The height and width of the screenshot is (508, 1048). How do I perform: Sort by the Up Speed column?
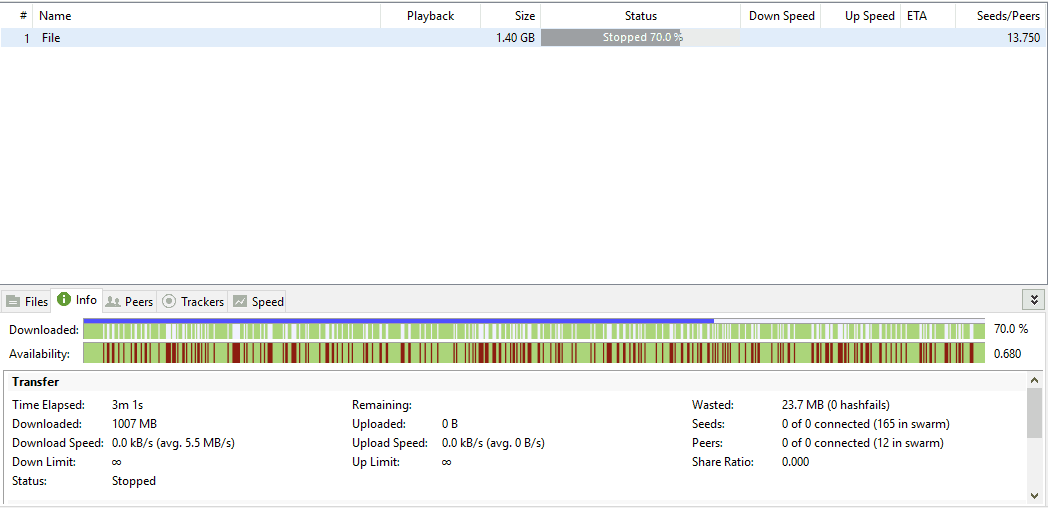point(860,16)
